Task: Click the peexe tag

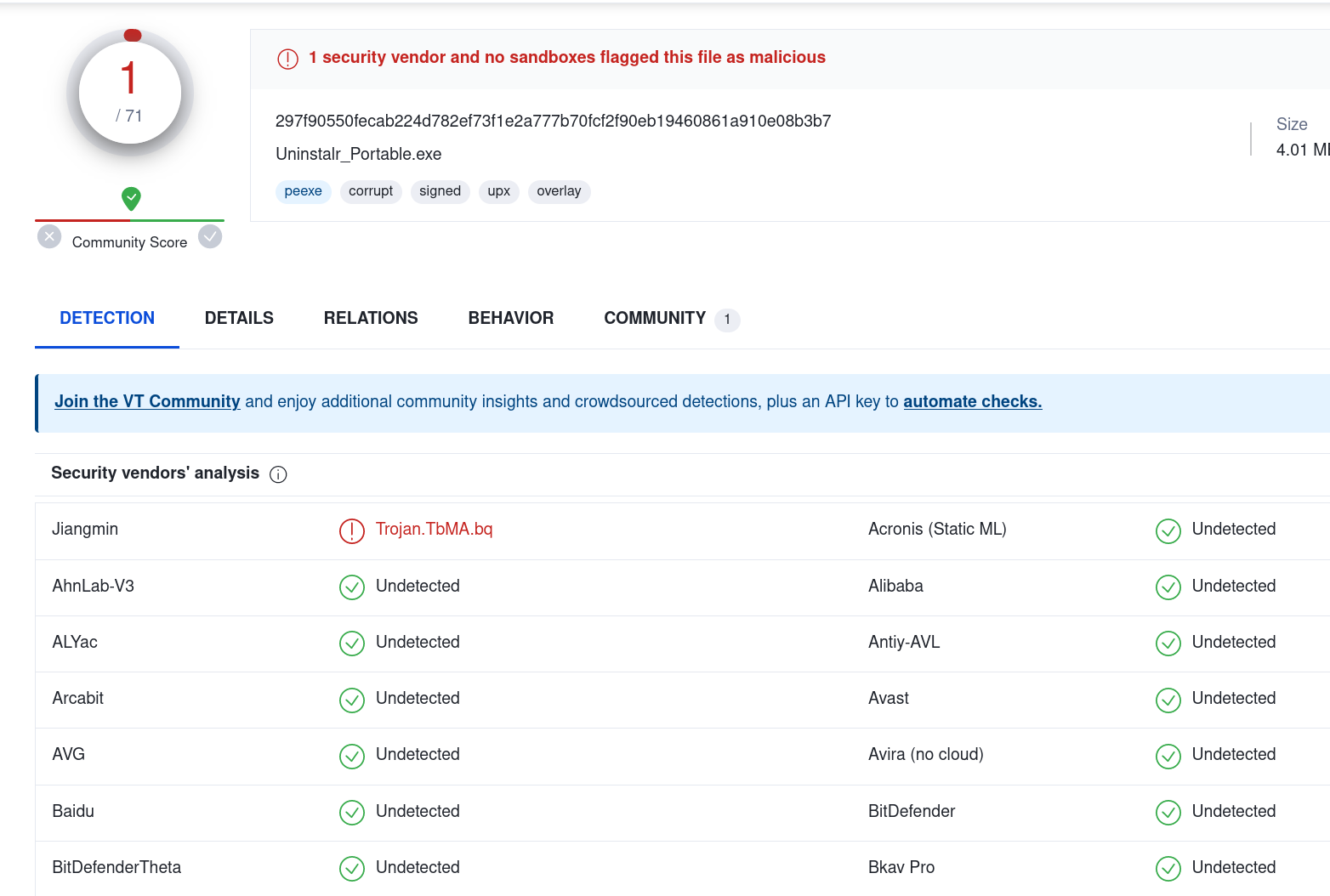Action: 303,191
